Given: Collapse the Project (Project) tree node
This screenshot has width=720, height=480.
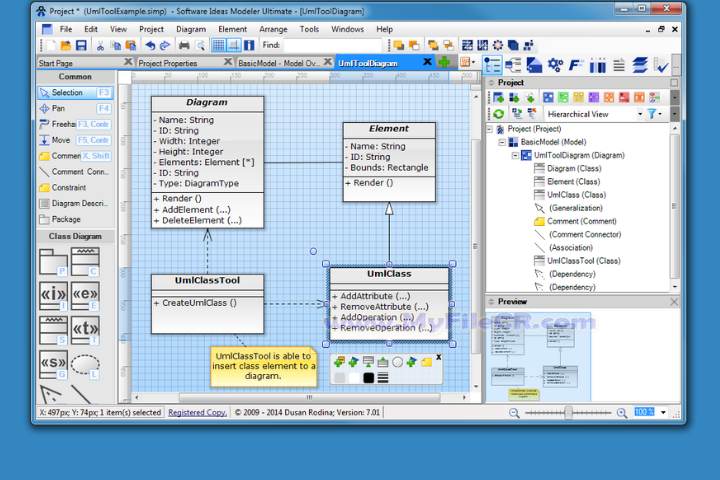Looking at the screenshot, I should pos(489,129).
